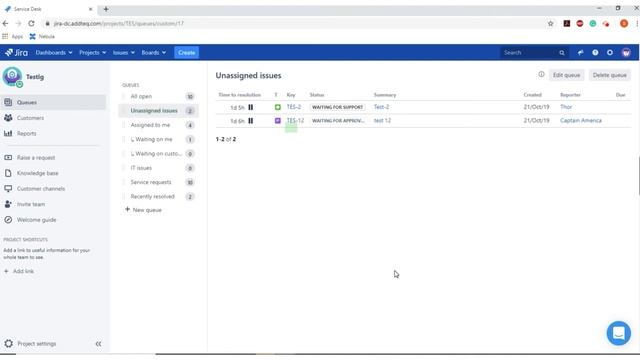Screen dimensions: 640x360
Task: Bookmark this page with the star
Action: [550, 24]
